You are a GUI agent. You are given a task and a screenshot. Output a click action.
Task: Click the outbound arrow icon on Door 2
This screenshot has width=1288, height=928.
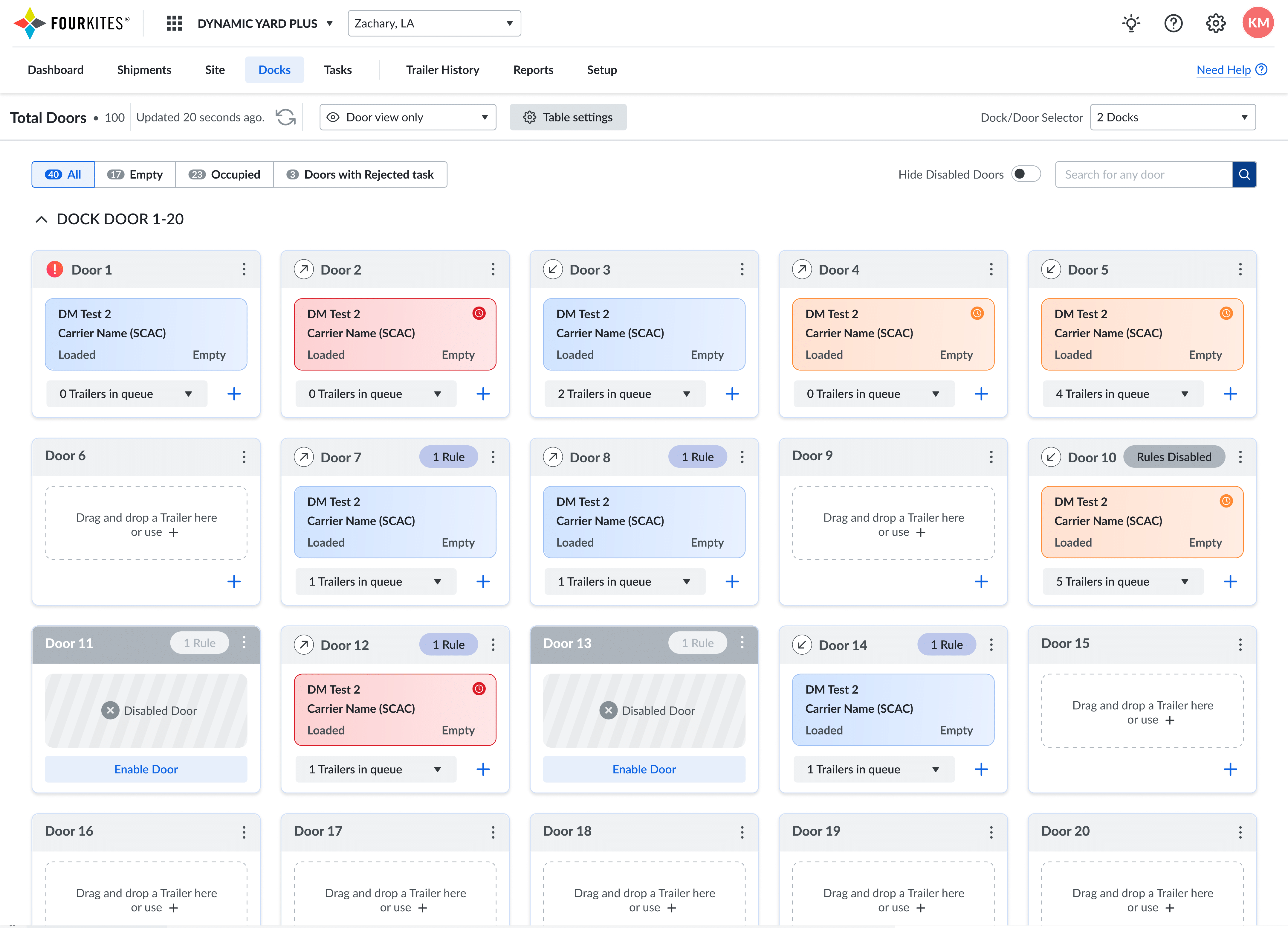tap(304, 269)
